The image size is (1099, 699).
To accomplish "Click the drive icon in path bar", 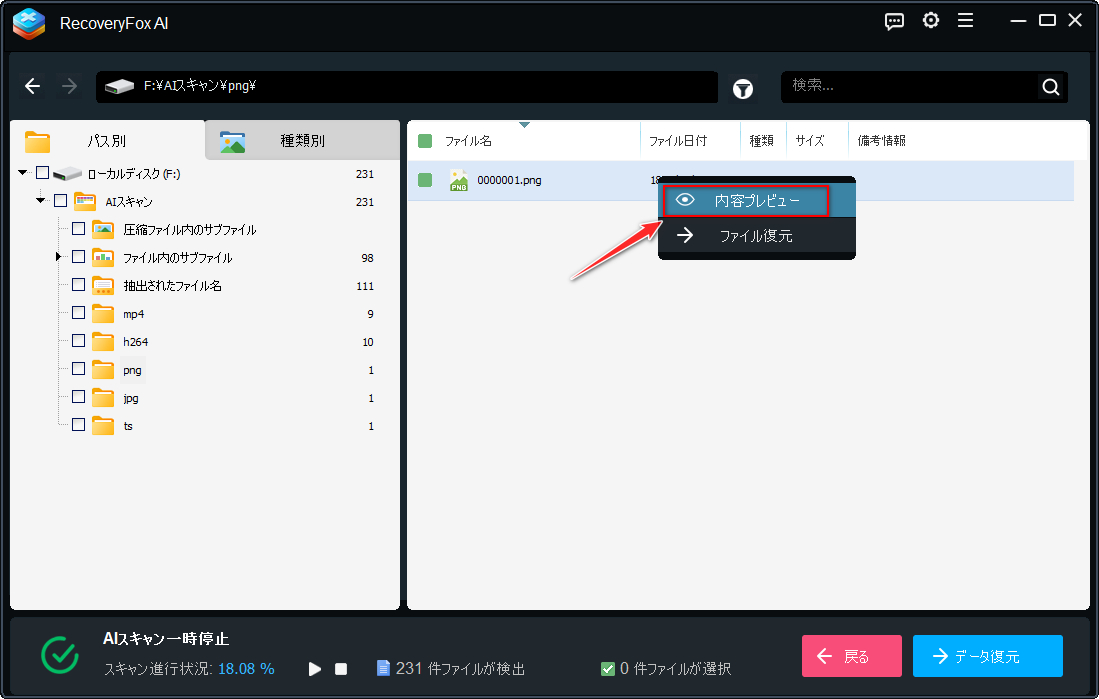I will 119,87.
